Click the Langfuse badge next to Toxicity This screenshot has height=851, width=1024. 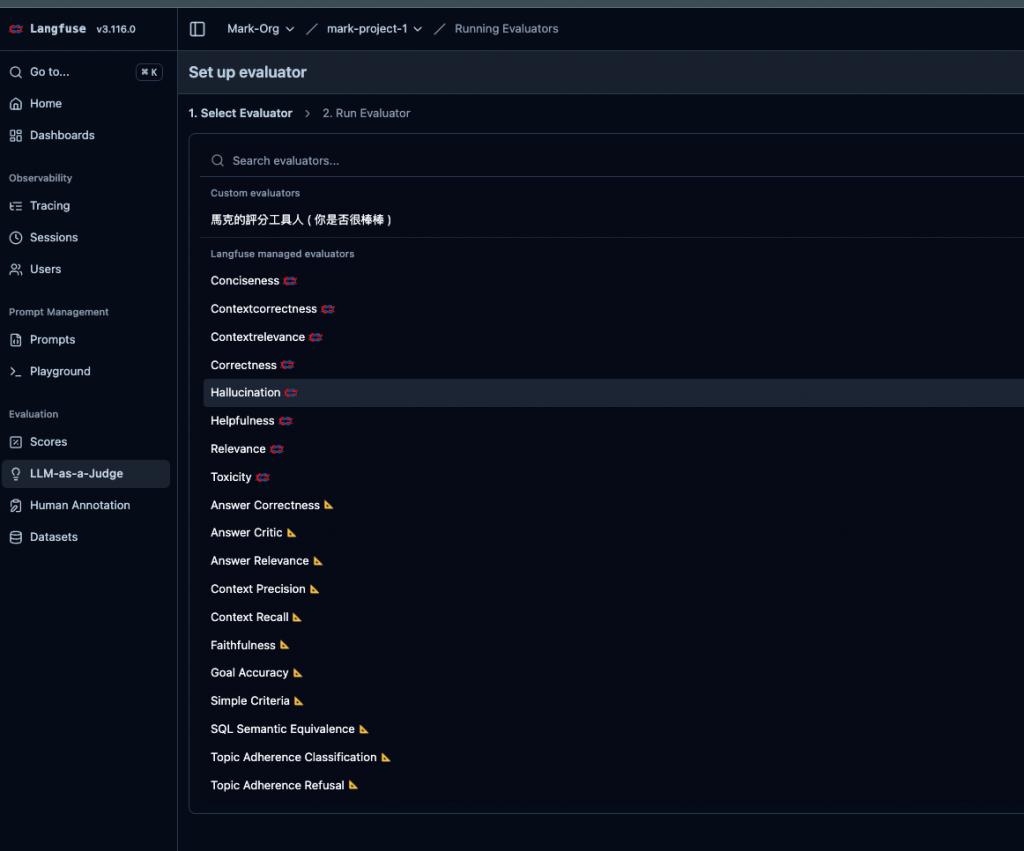pos(263,477)
